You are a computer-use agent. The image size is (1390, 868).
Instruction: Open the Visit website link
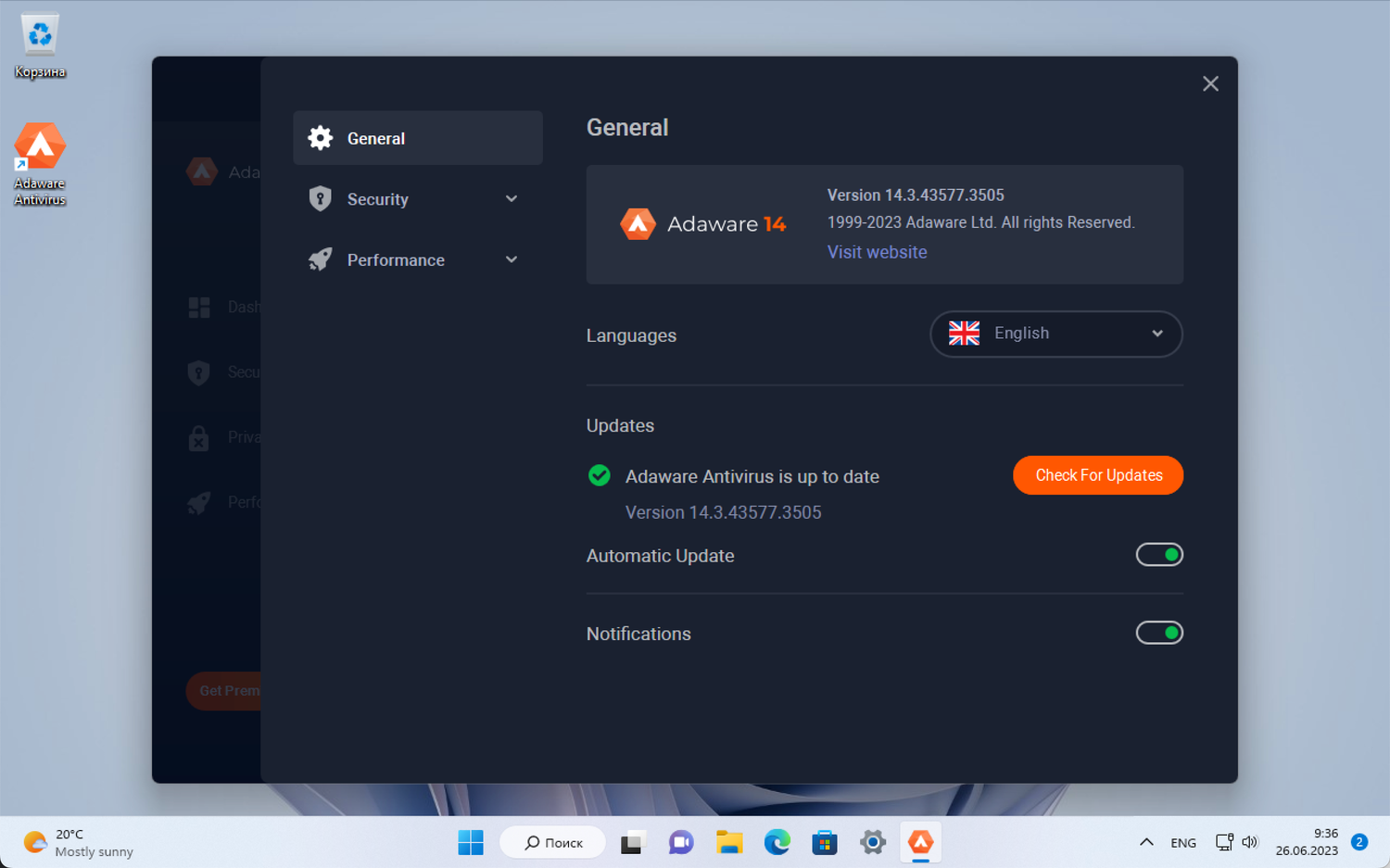click(877, 252)
